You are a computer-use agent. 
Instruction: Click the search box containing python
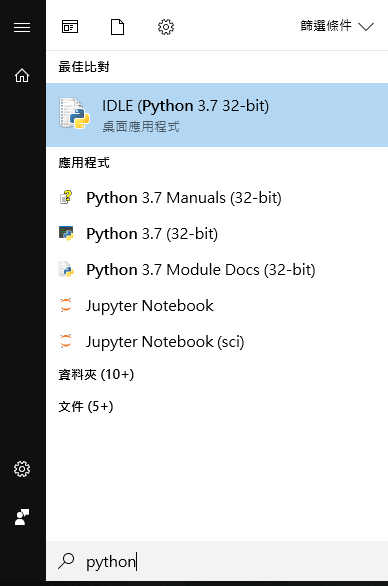tap(217, 561)
